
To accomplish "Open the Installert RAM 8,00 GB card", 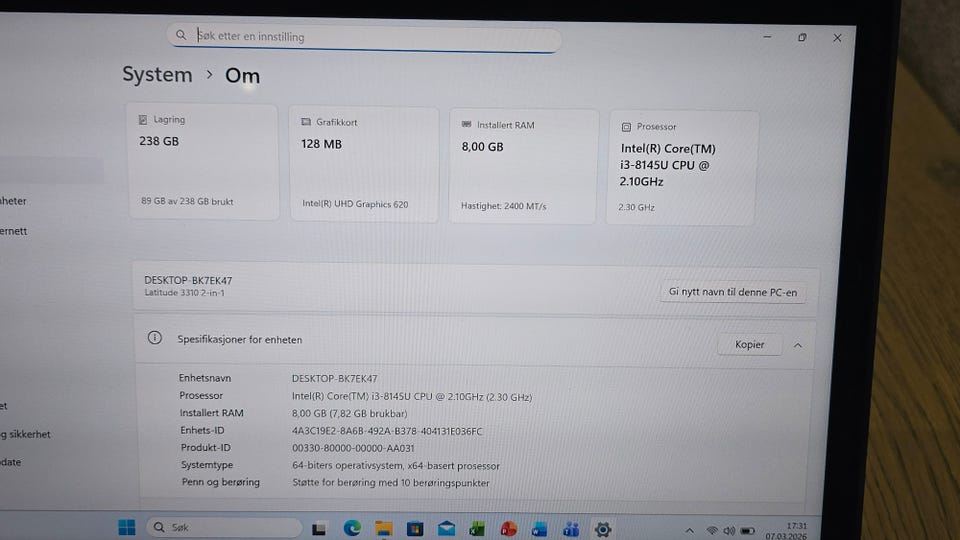I will point(523,167).
